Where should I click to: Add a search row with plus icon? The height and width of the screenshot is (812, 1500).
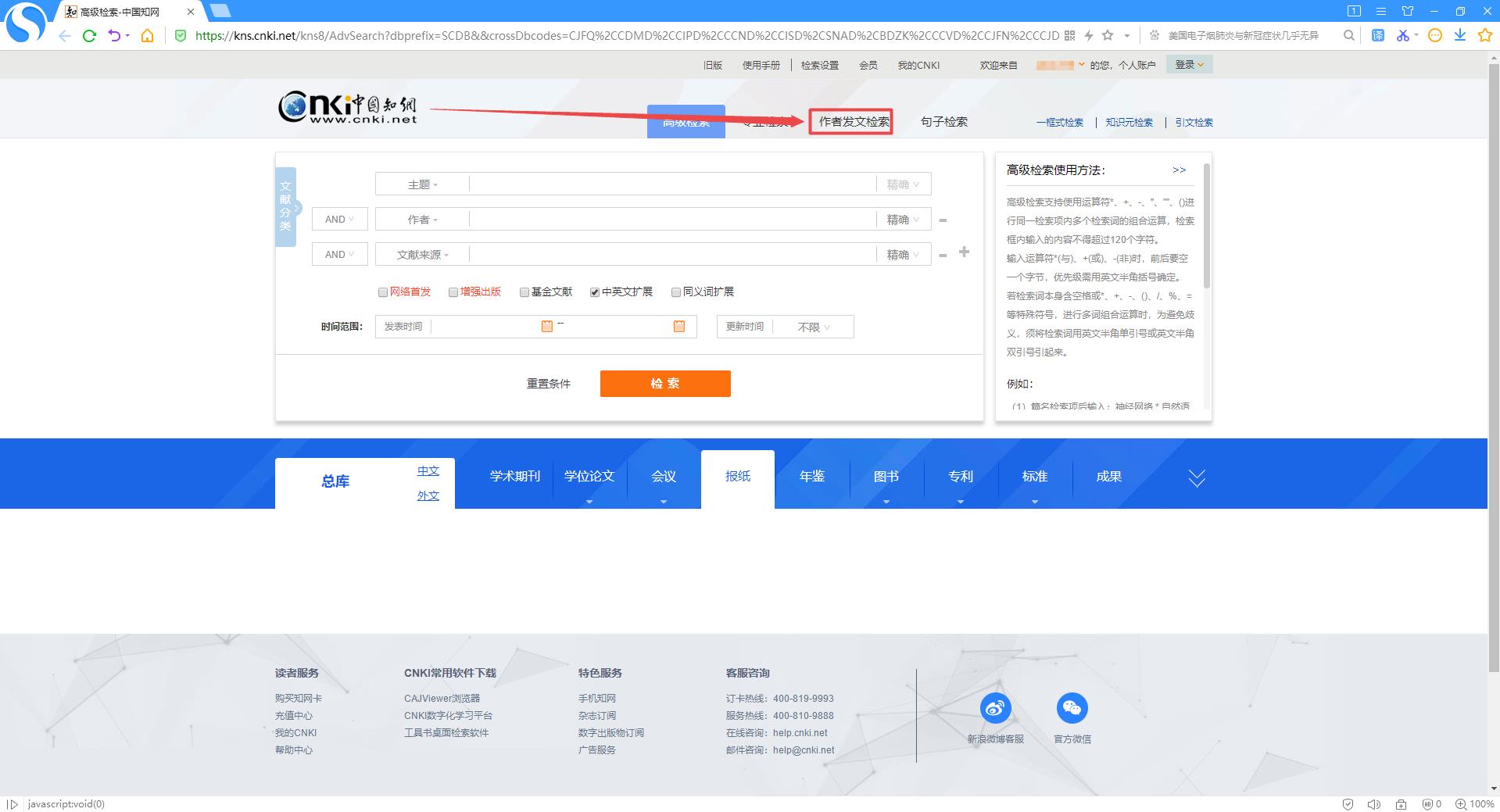click(964, 252)
